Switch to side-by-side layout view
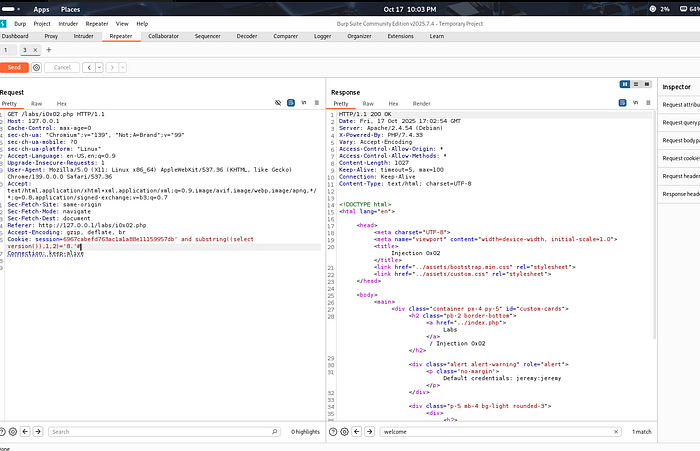The height and width of the screenshot is (451, 700). point(625,84)
